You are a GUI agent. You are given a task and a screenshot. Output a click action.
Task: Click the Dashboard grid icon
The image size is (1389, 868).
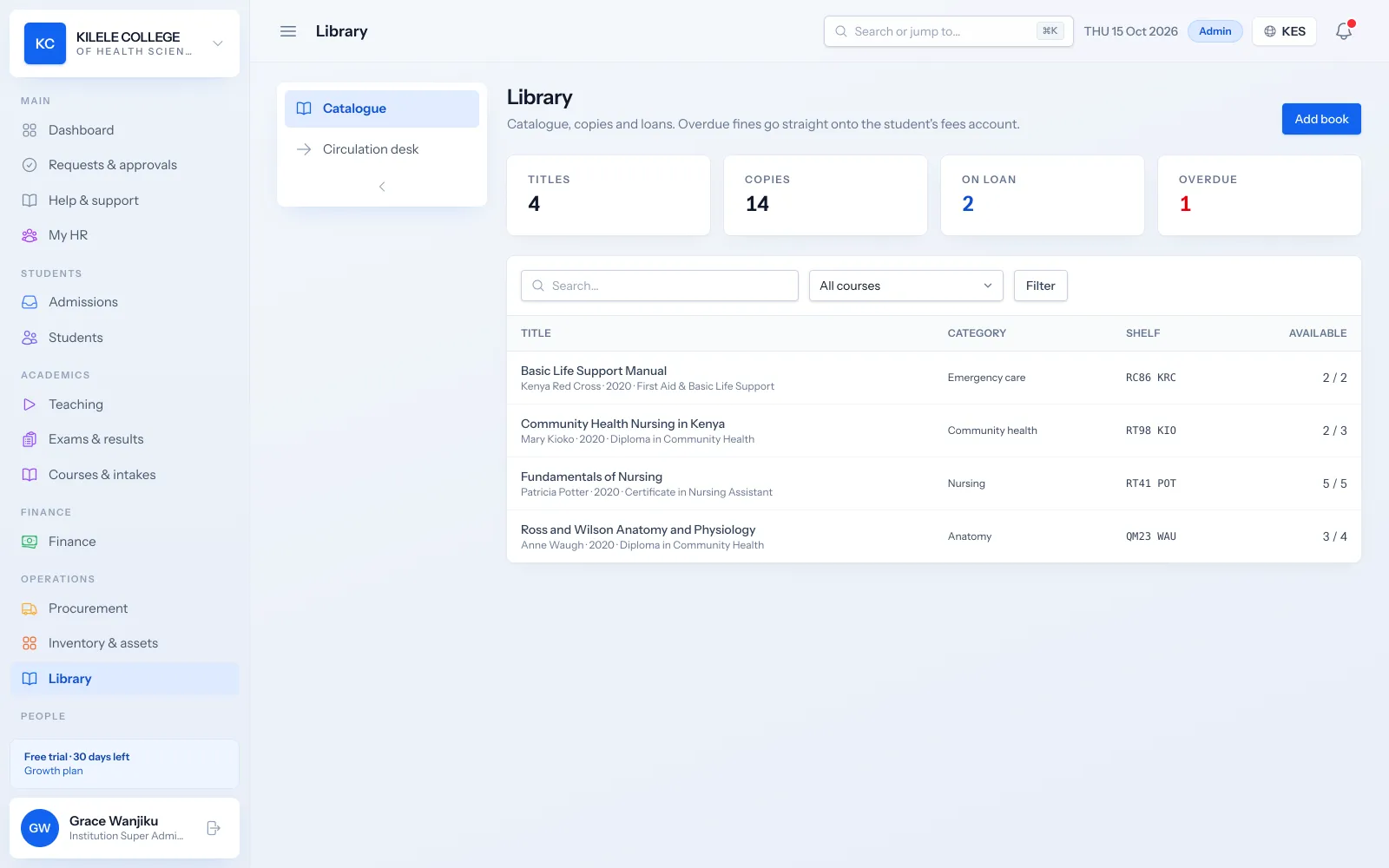30,130
